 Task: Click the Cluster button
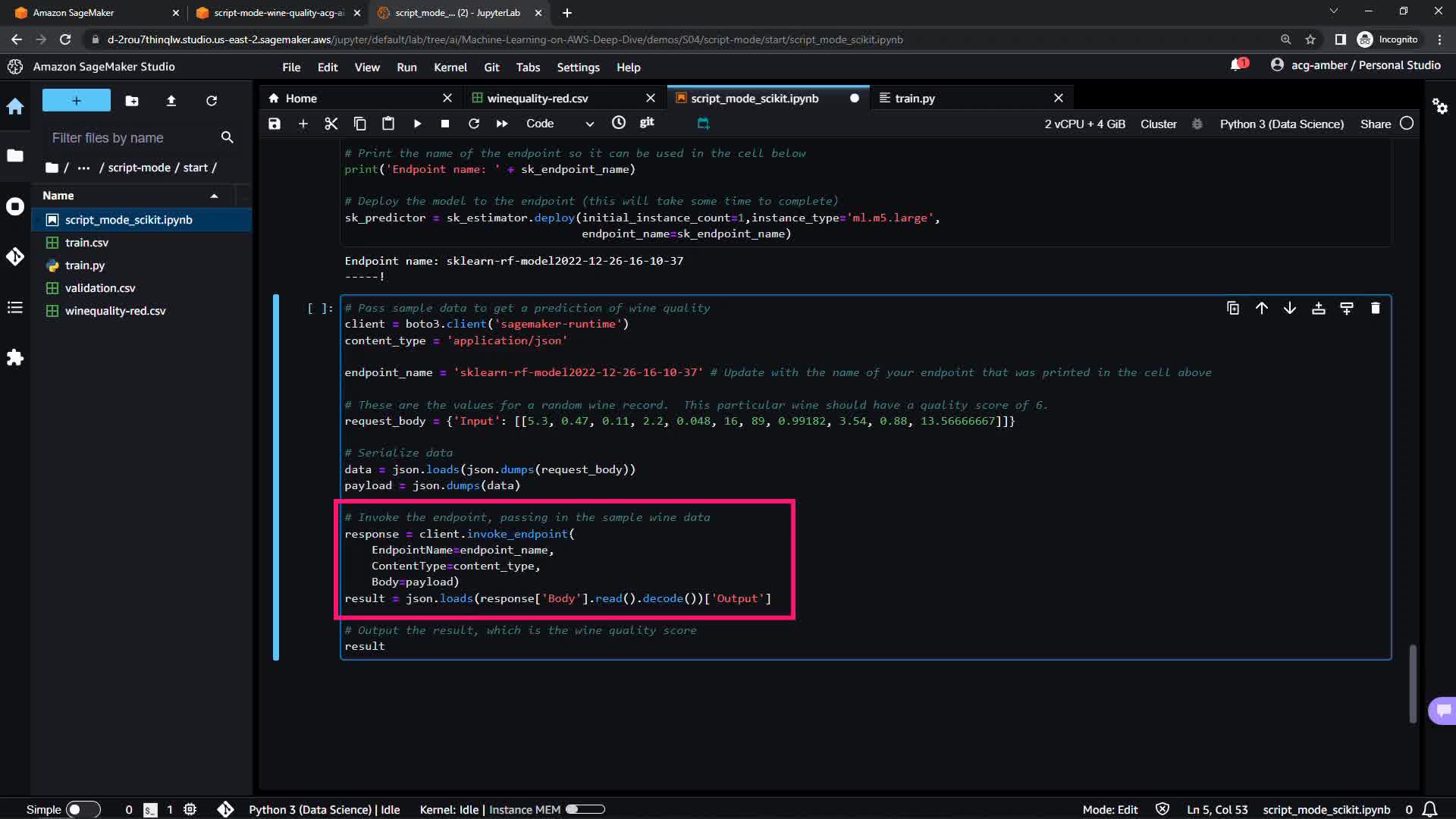tap(1158, 124)
